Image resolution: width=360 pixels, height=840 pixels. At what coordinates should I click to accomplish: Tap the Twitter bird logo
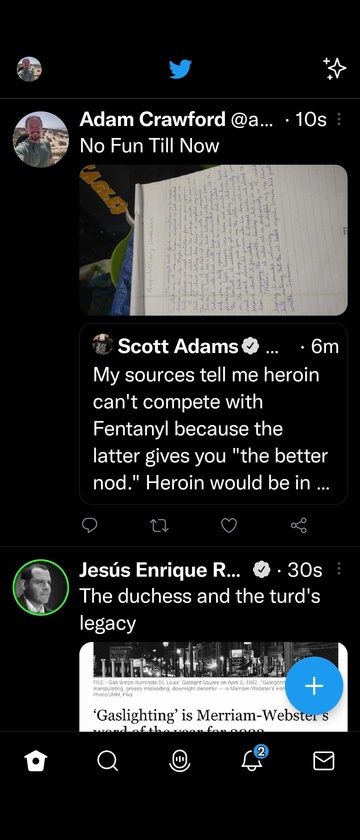[181, 69]
